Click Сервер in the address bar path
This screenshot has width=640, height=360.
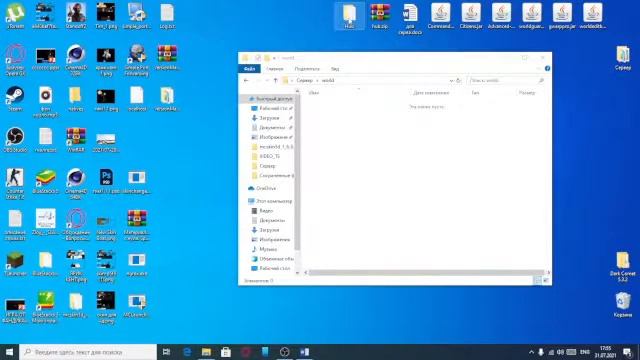coord(304,80)
